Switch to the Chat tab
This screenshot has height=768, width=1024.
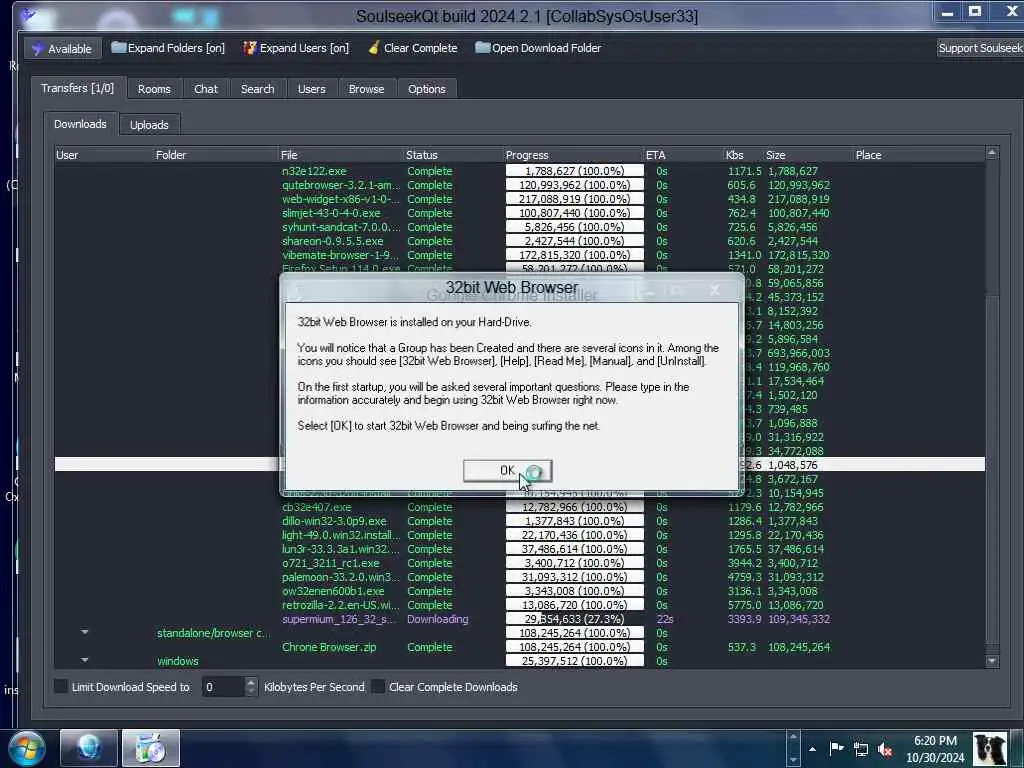click(x=206, y=89)
